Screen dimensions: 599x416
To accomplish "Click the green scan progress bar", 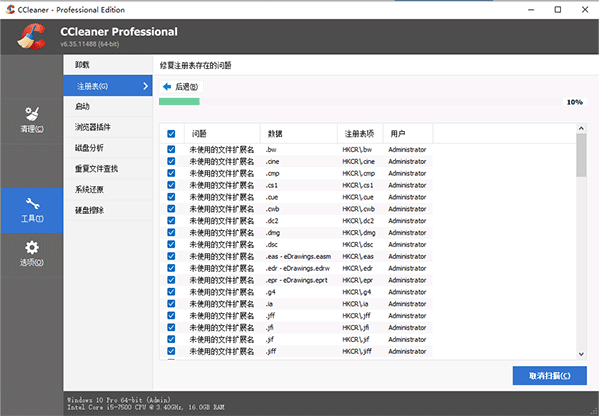I will point(179,101).
